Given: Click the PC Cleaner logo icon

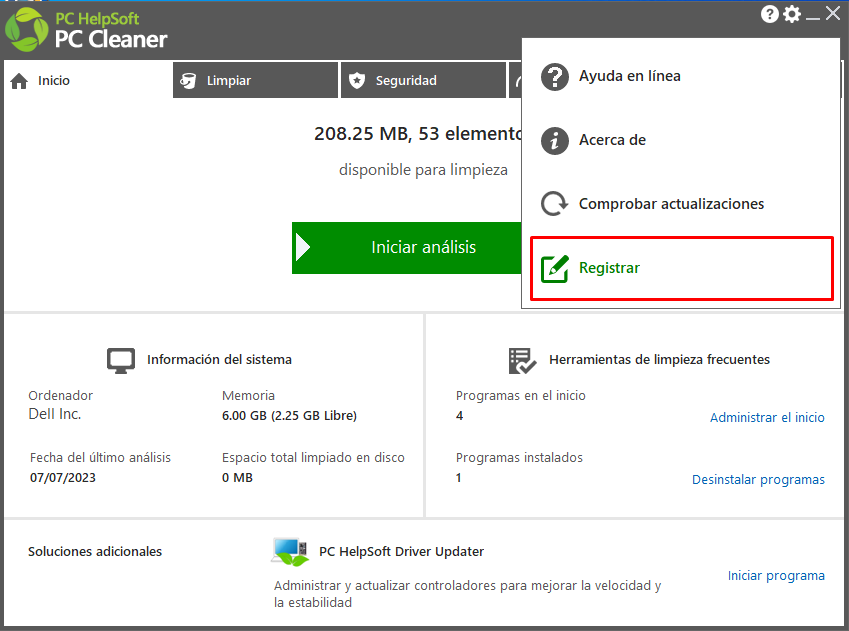Looking at the screenshot, I should (x=27, y=29).
